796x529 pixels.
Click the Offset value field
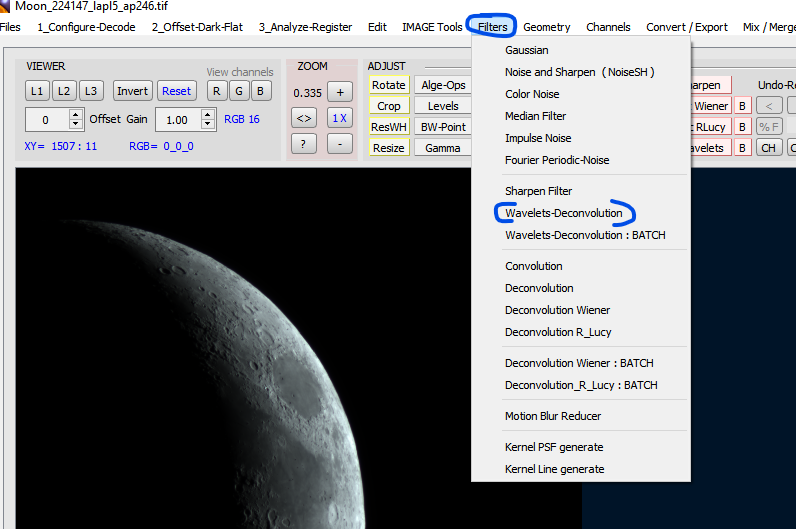tap(47, 120)
